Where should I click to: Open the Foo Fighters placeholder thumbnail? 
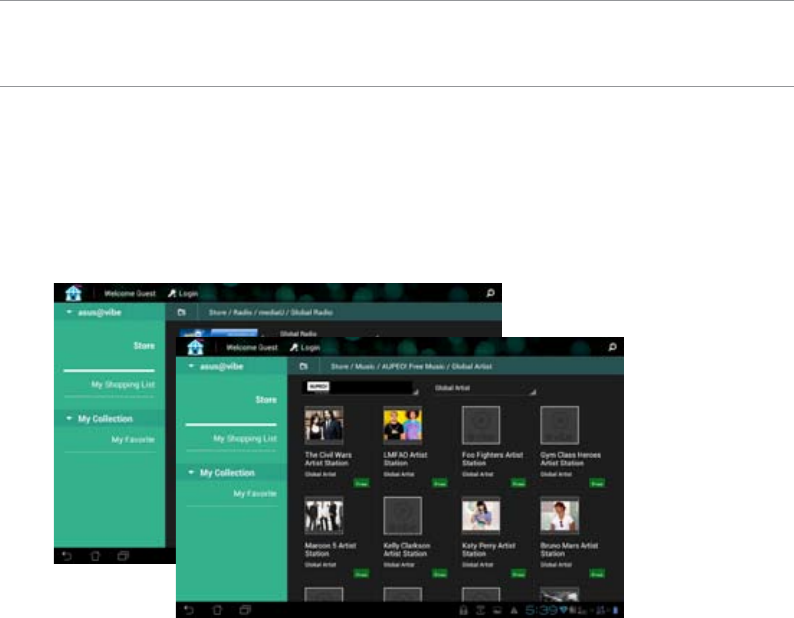coord(481,425)
